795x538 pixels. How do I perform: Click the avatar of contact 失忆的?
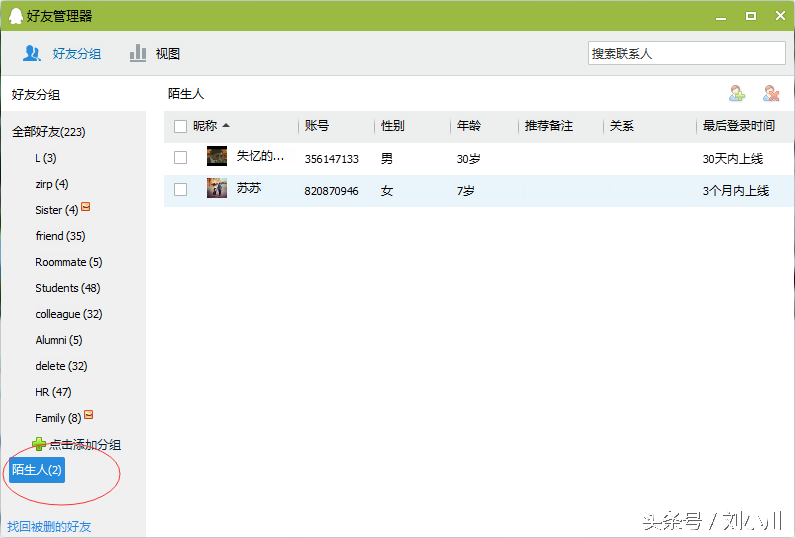coord(217,157)
